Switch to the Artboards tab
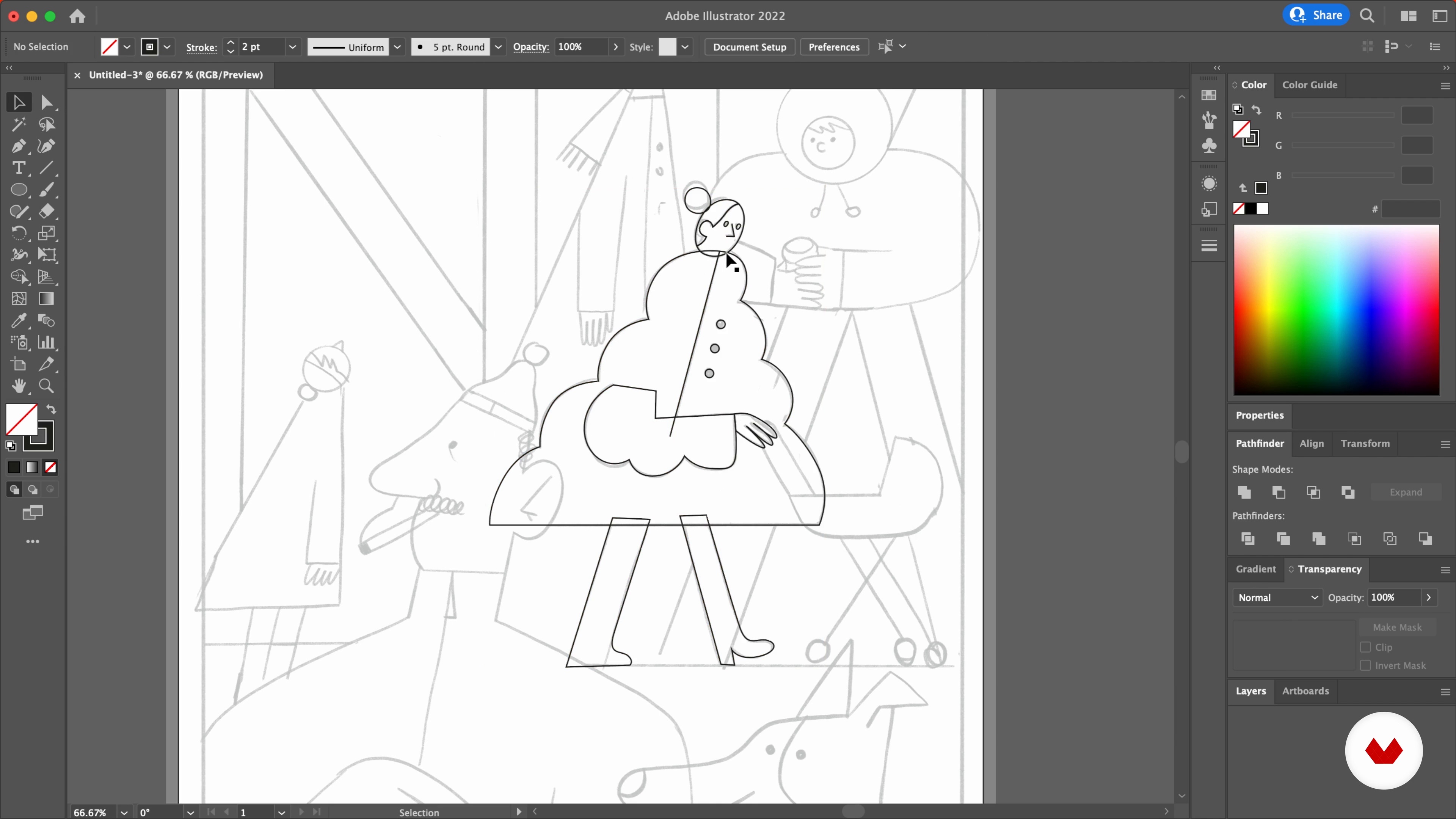Screen dimensions: 1456x819 1305,691
